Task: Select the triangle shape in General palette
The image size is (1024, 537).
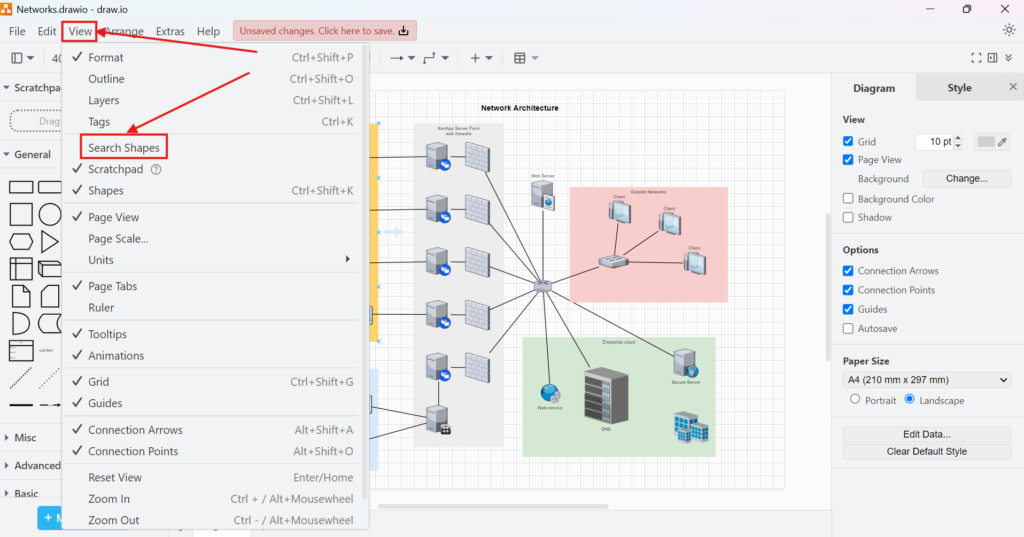Action: (50, 241)
